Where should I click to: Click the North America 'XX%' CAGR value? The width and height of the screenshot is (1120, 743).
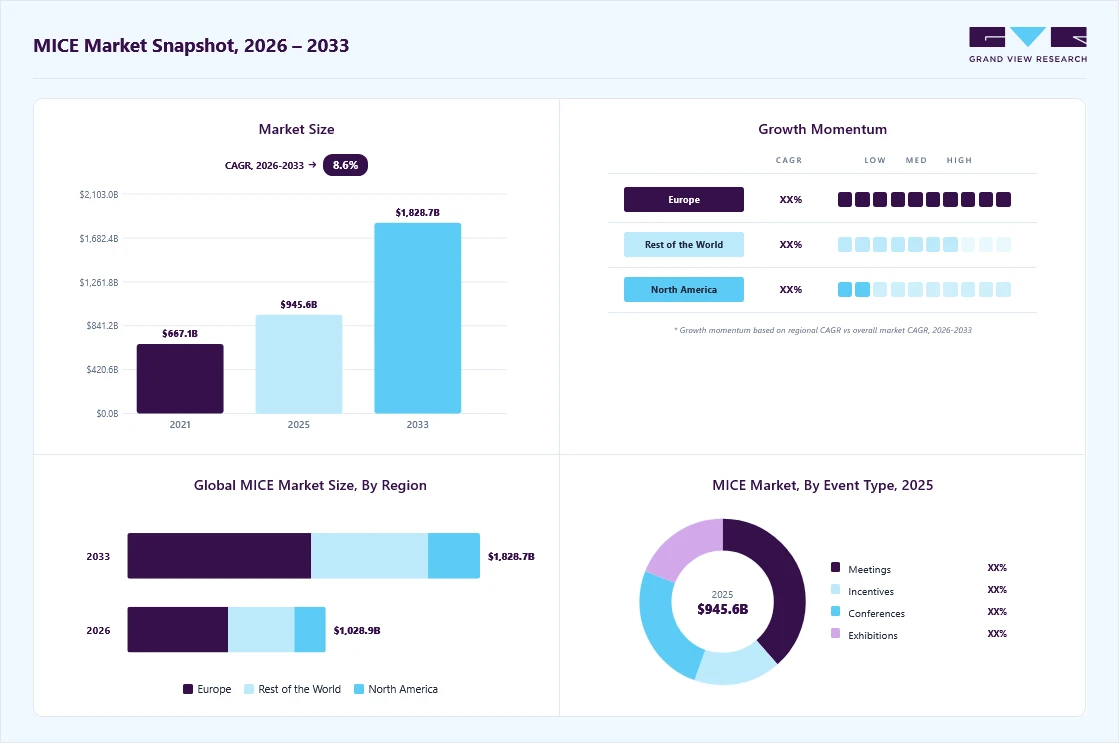tap(791, 289)
